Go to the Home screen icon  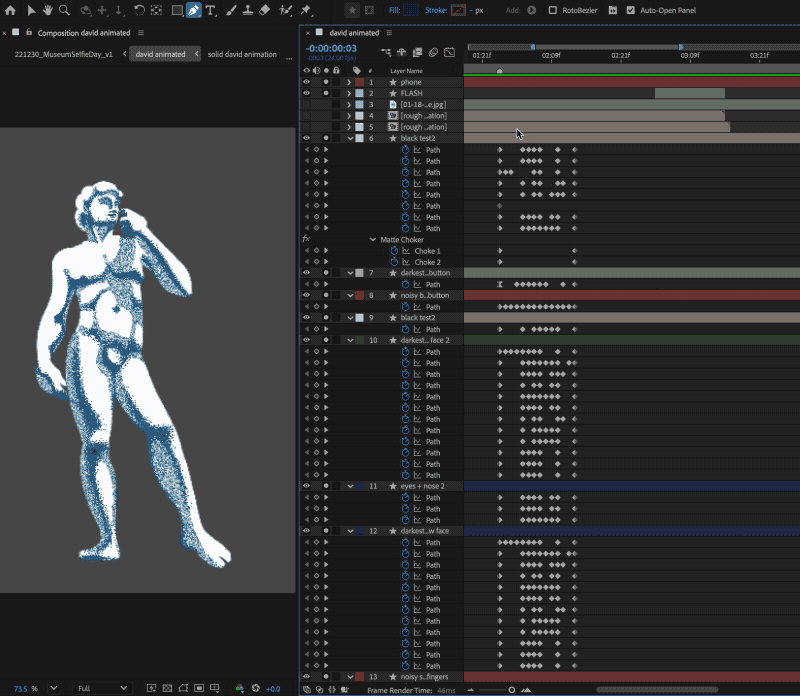click(10, 10)
